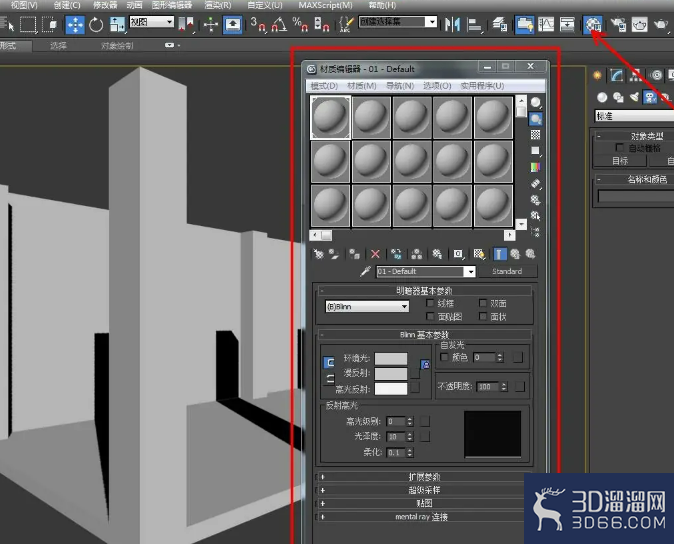Click the 高光反射 color swatch

(391, 389)
